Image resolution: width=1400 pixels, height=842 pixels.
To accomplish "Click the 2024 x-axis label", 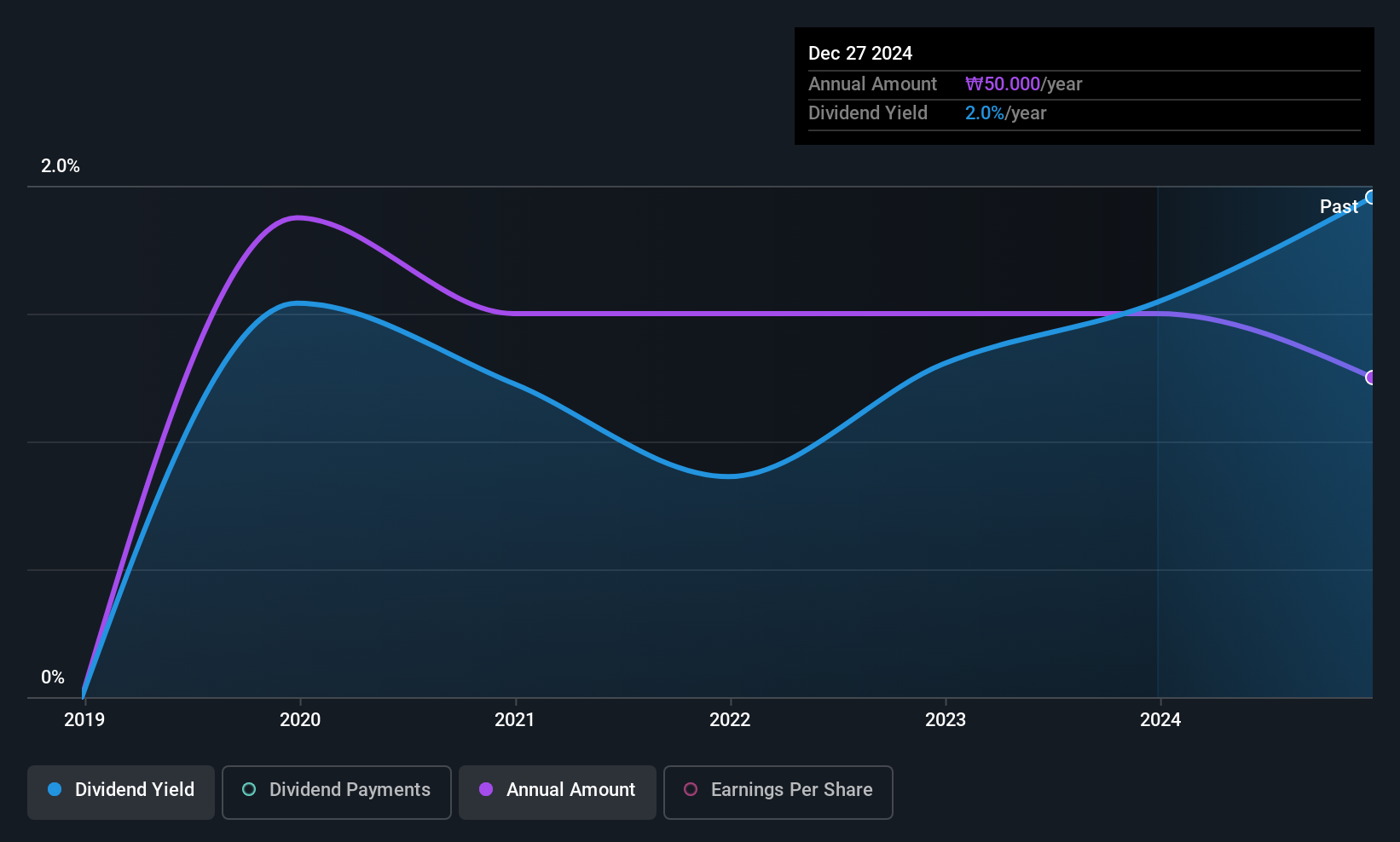I will (x=1160, y=720).
